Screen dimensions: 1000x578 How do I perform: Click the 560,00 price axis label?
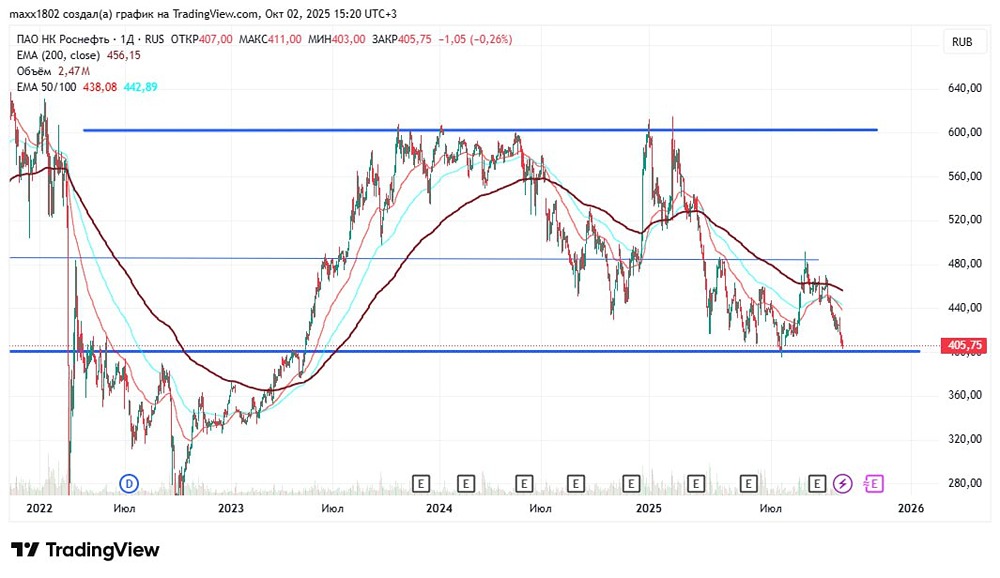964,176
